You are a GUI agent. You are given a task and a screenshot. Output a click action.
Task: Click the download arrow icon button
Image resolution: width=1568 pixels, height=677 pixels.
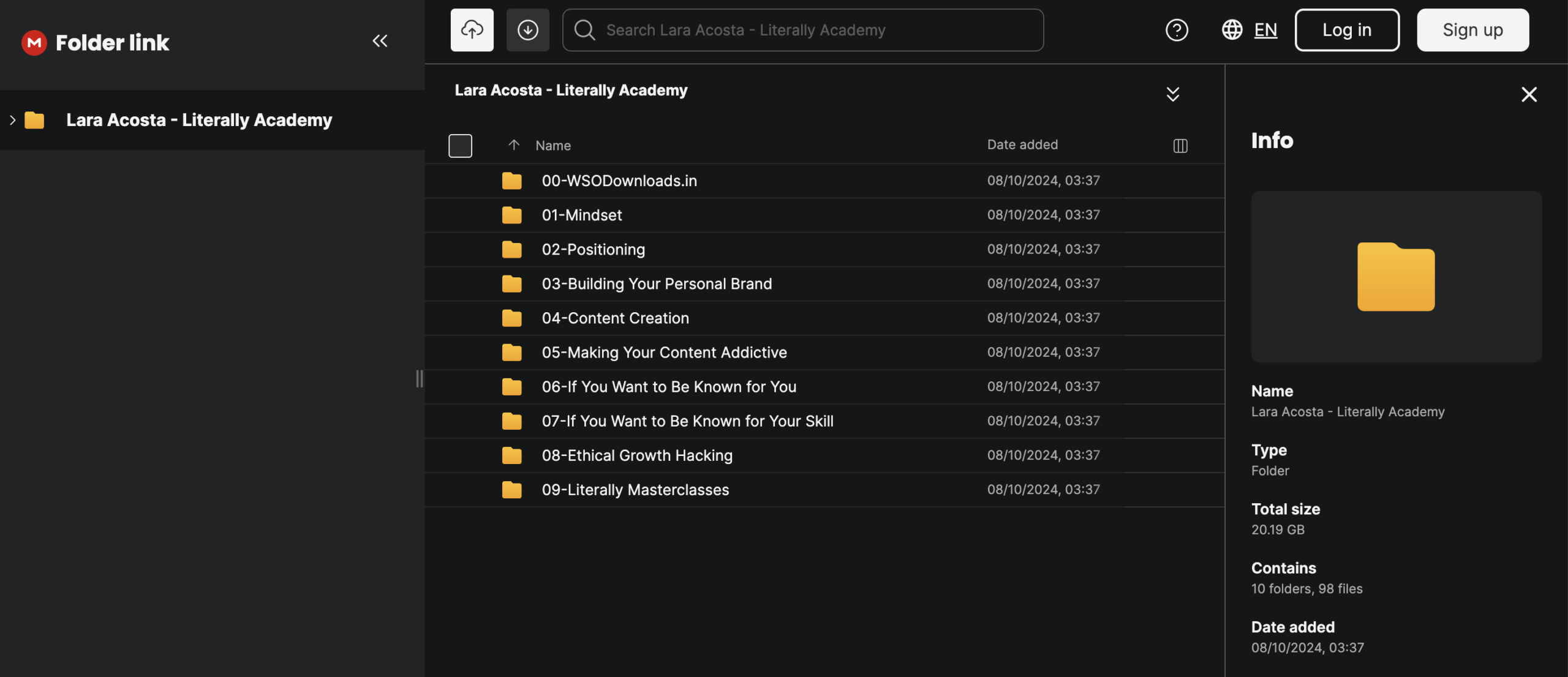(527, 30)
